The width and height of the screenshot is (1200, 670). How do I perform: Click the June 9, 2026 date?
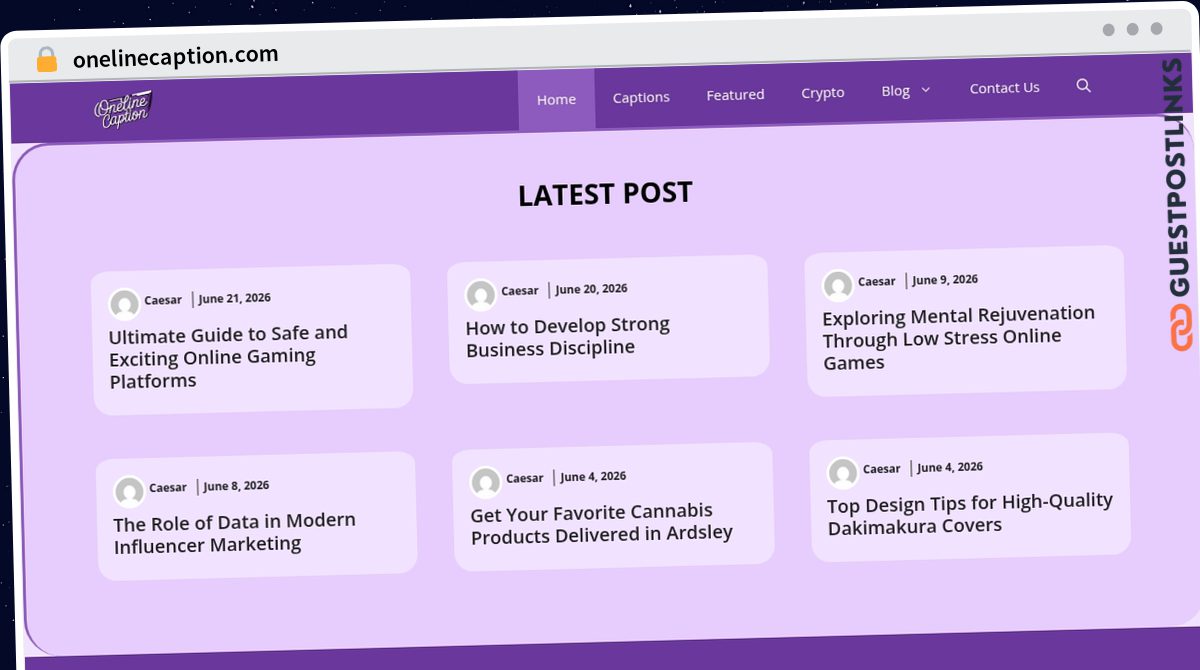pyautogui.click(x=945, y=280)
